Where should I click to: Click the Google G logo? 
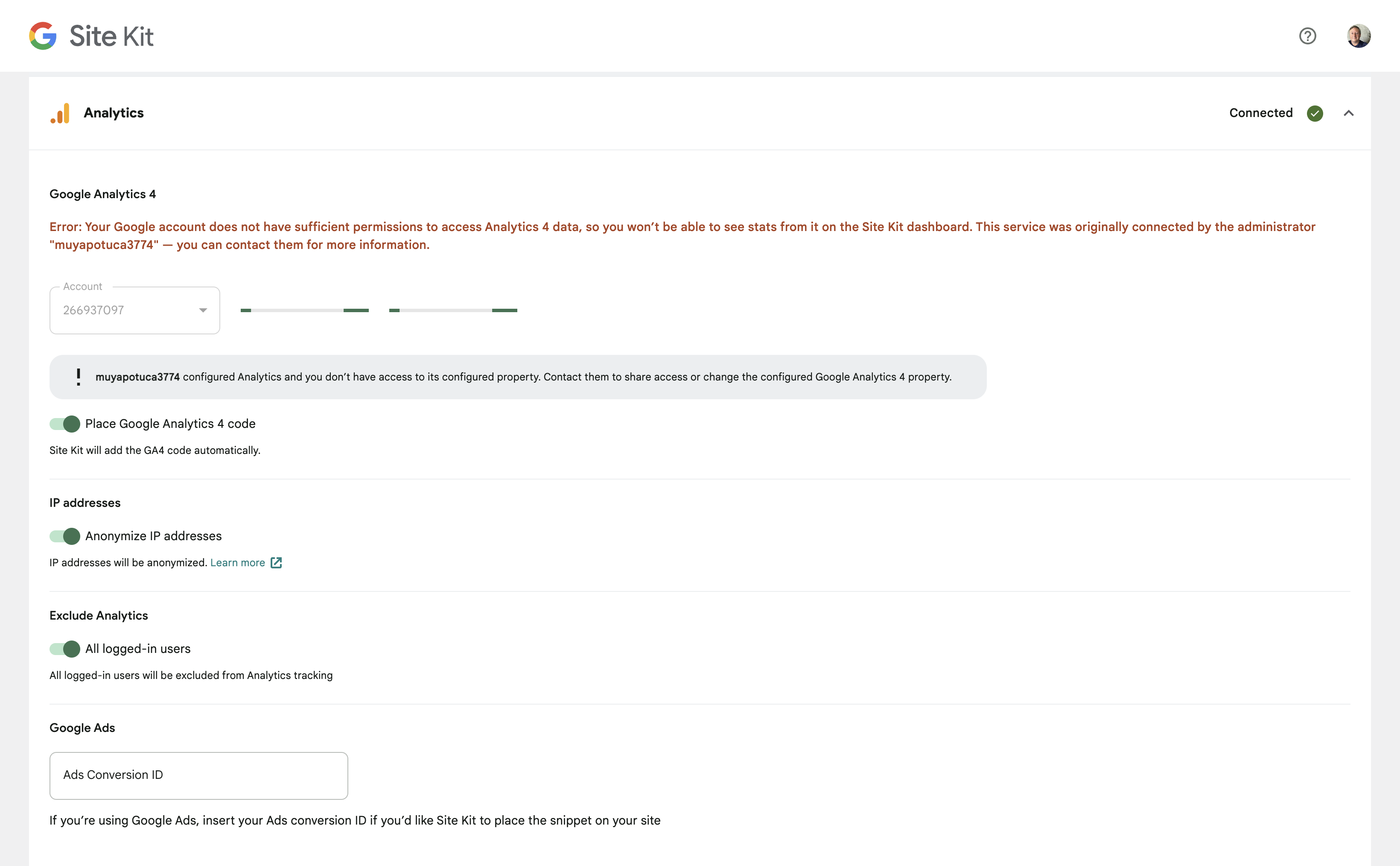tap(42, 35)
